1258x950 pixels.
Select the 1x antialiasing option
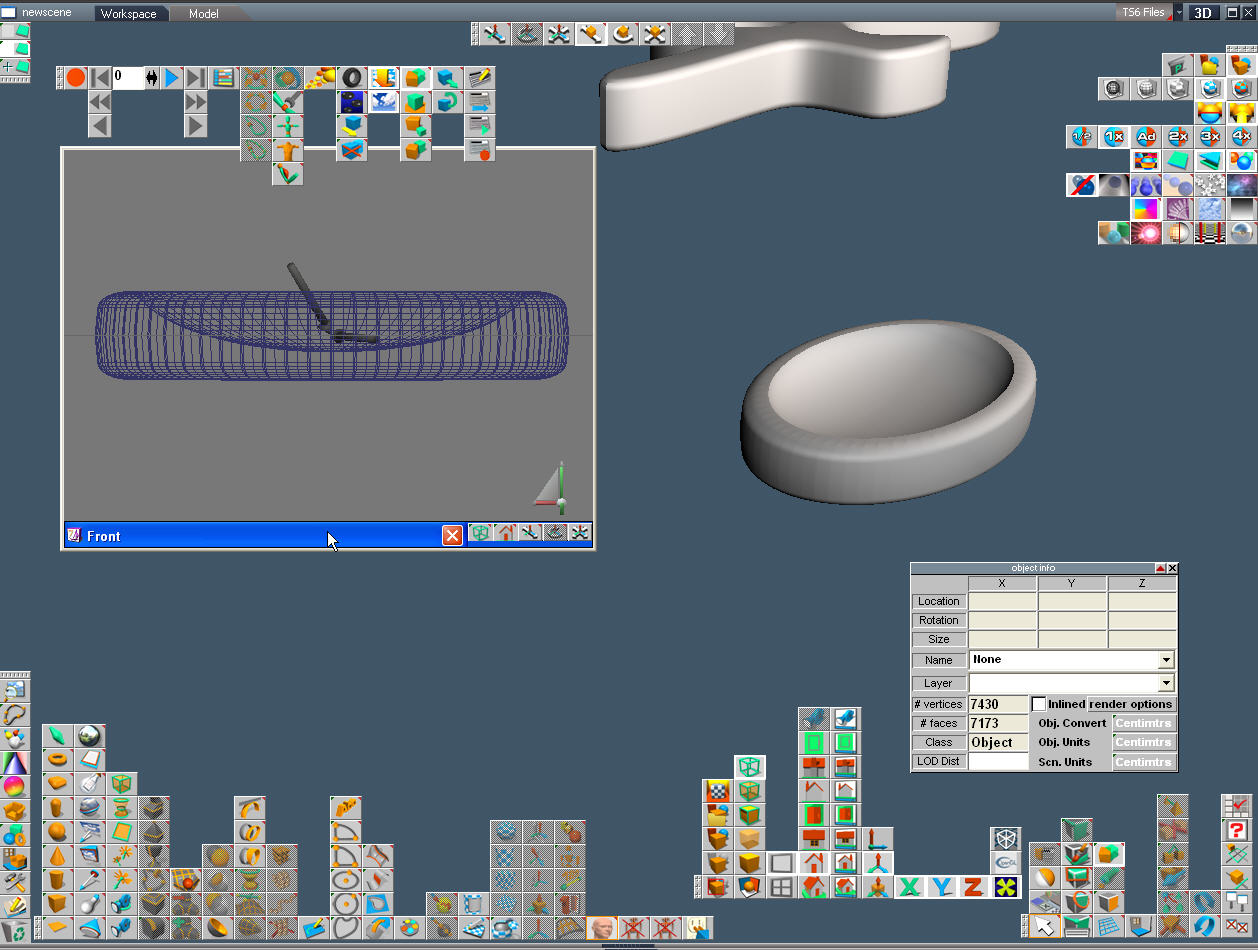click(x=1113, y=136)
